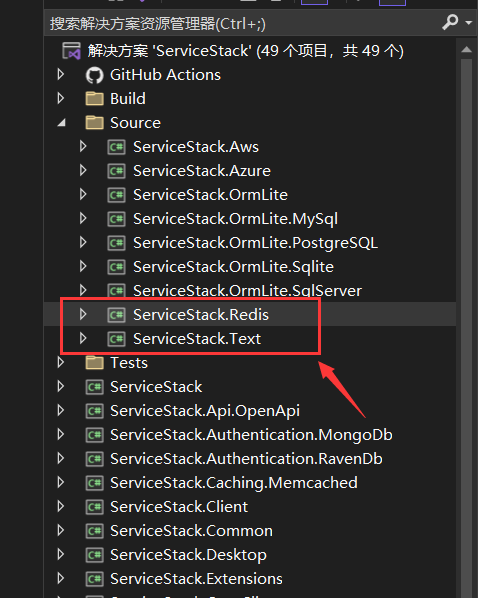Click the ServiceStack.Authentication.RavenDb C# icon

(x=94, y=459)
